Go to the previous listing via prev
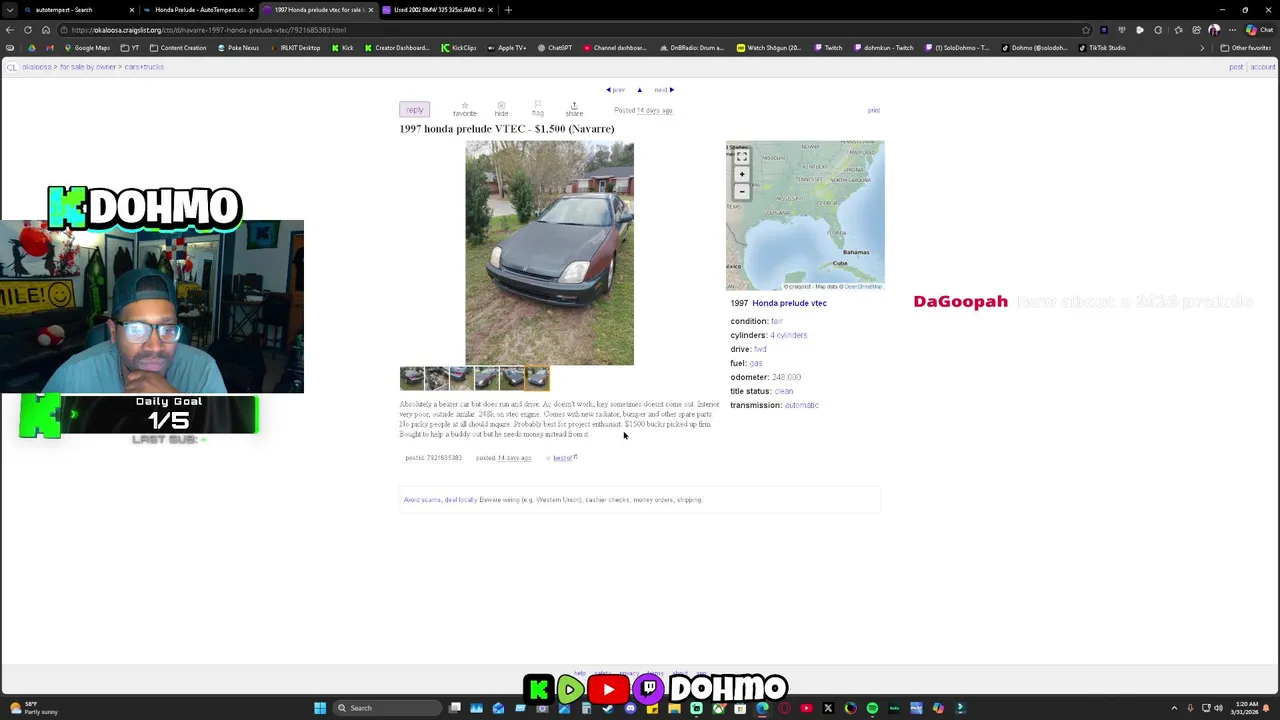 pyautogui.click(x=616, y=90)
